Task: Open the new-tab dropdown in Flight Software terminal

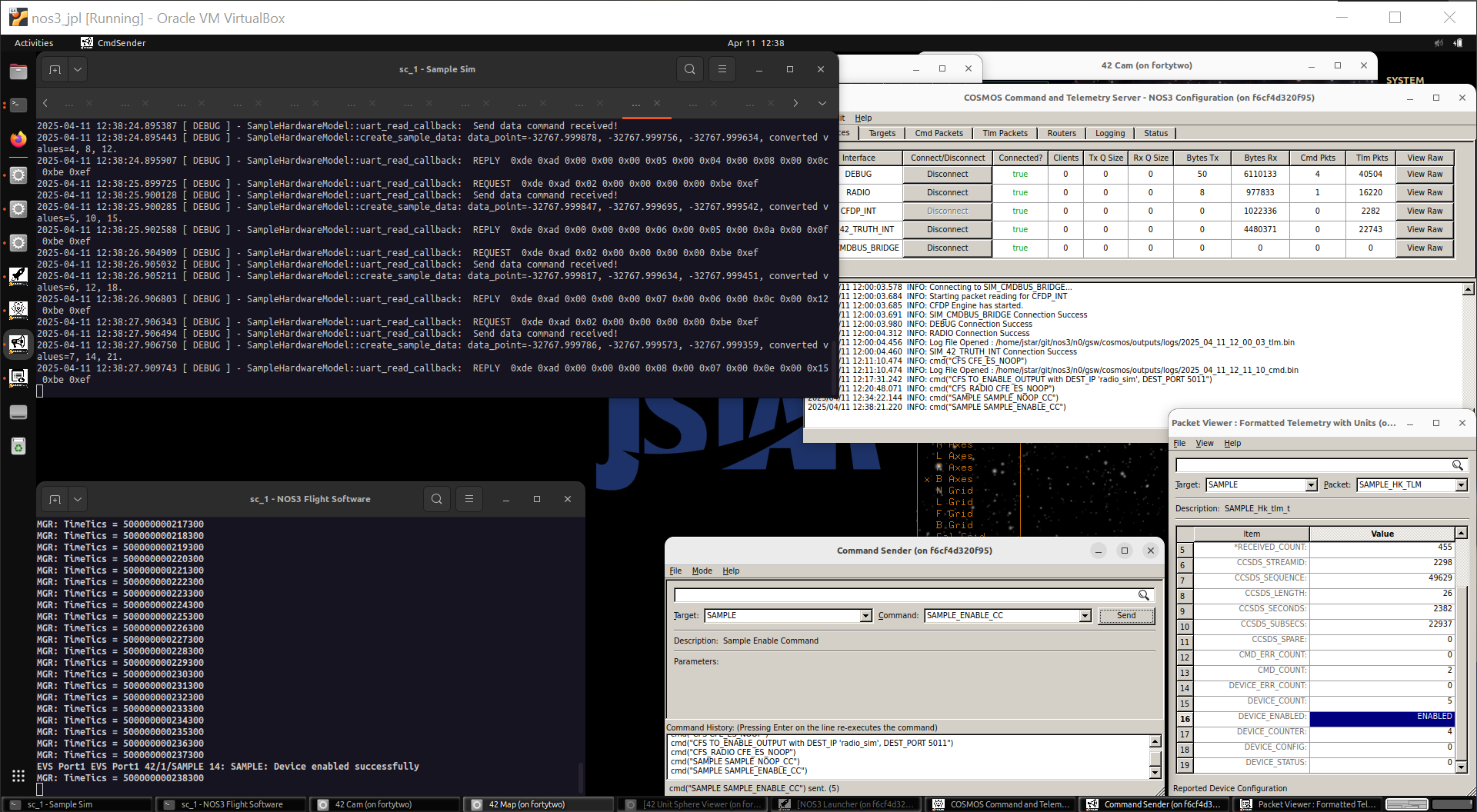Action: (78, 499)
